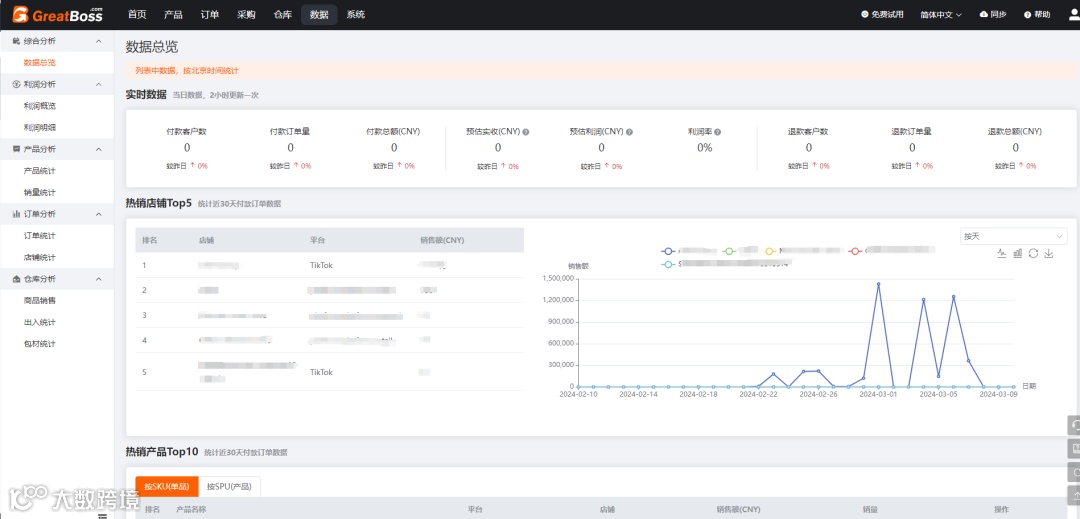Open the 帮助 help link
This screenshot has height=519, width=1080.
coord(1037,14)
